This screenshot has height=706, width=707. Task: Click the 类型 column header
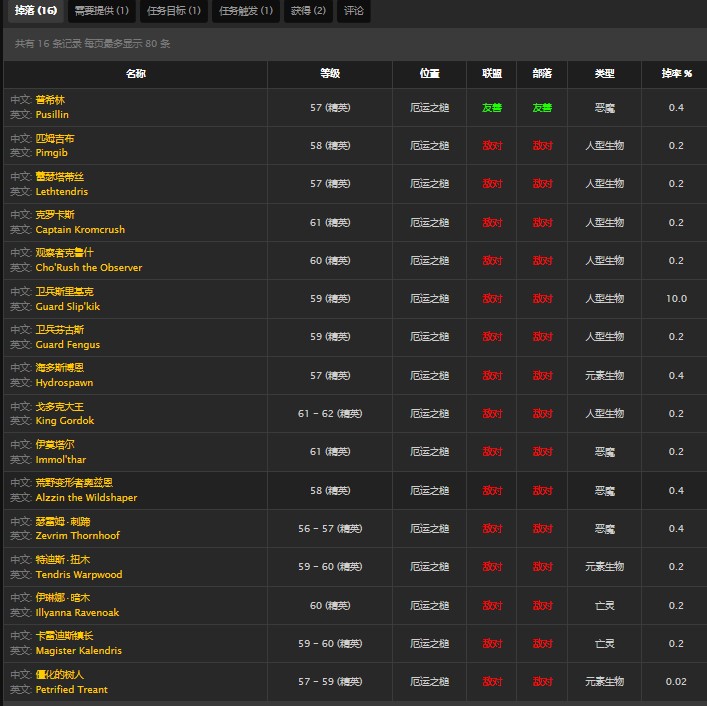click(604, 74)
